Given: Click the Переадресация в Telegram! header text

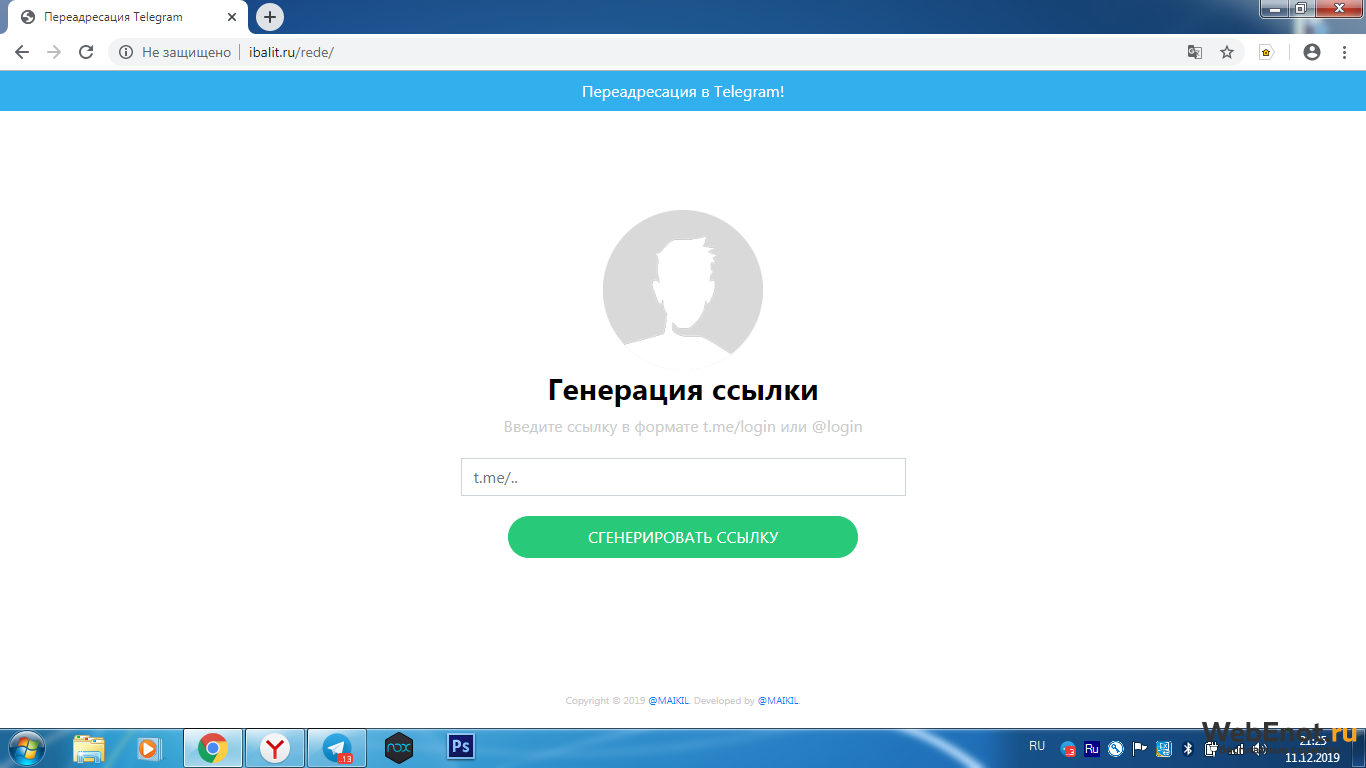Looking at the screenshot, I should 683,91.
